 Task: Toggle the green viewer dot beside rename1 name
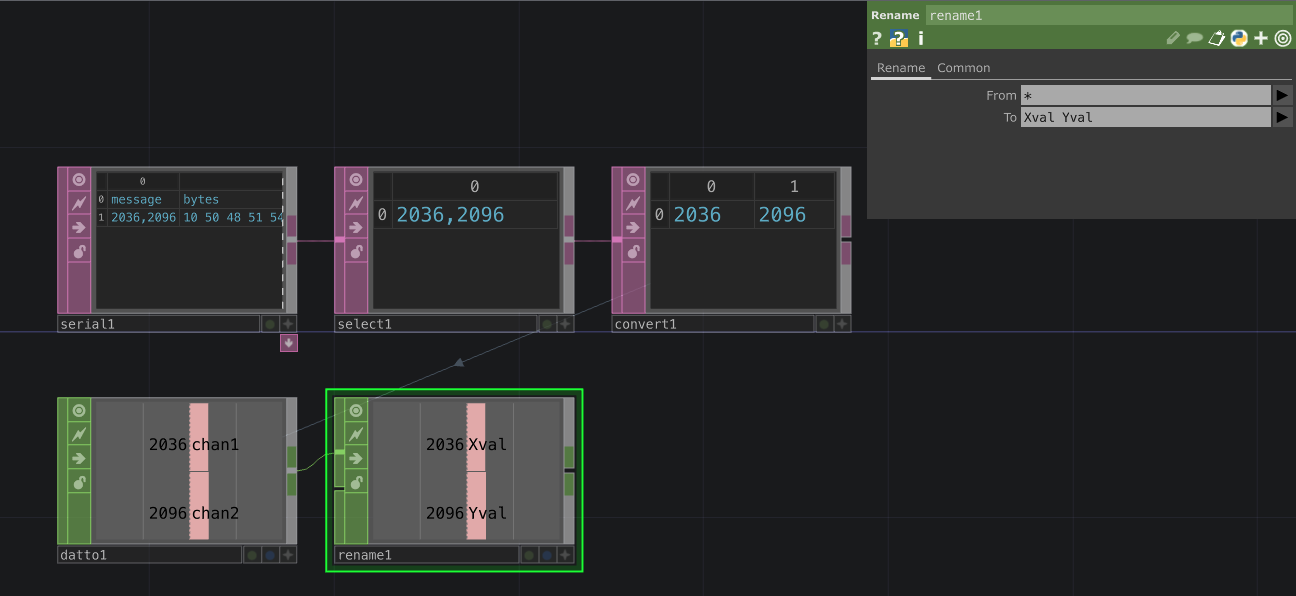[528, 554]
